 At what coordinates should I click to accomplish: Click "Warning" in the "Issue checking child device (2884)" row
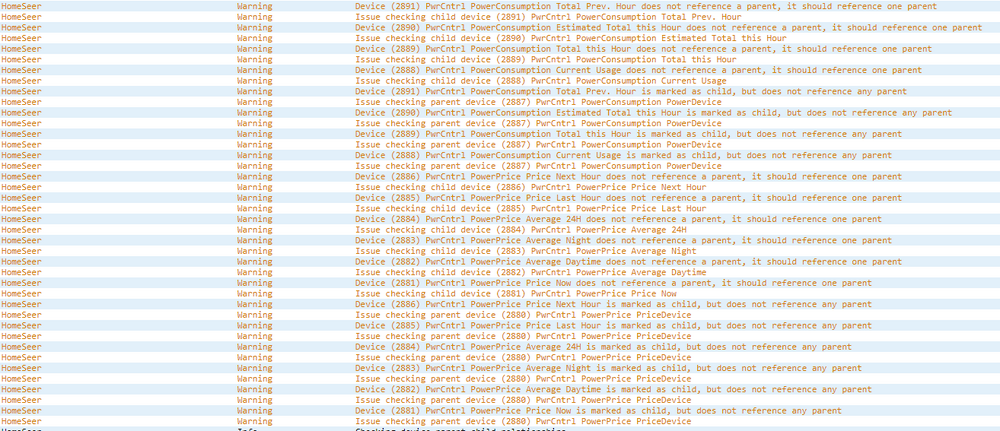pyautogui.click(x=254, y=230)
